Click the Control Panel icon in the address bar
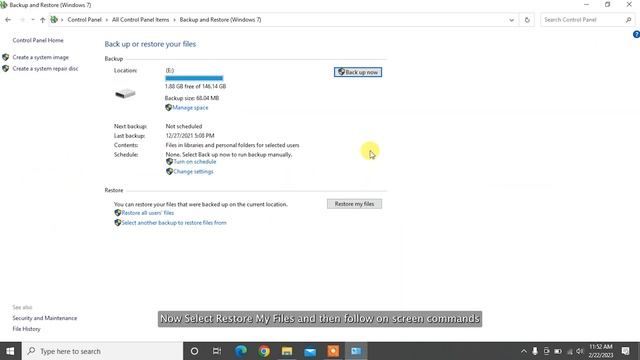Image resolution: width=640 pixels, height=360 pixels. click(54, 20)
